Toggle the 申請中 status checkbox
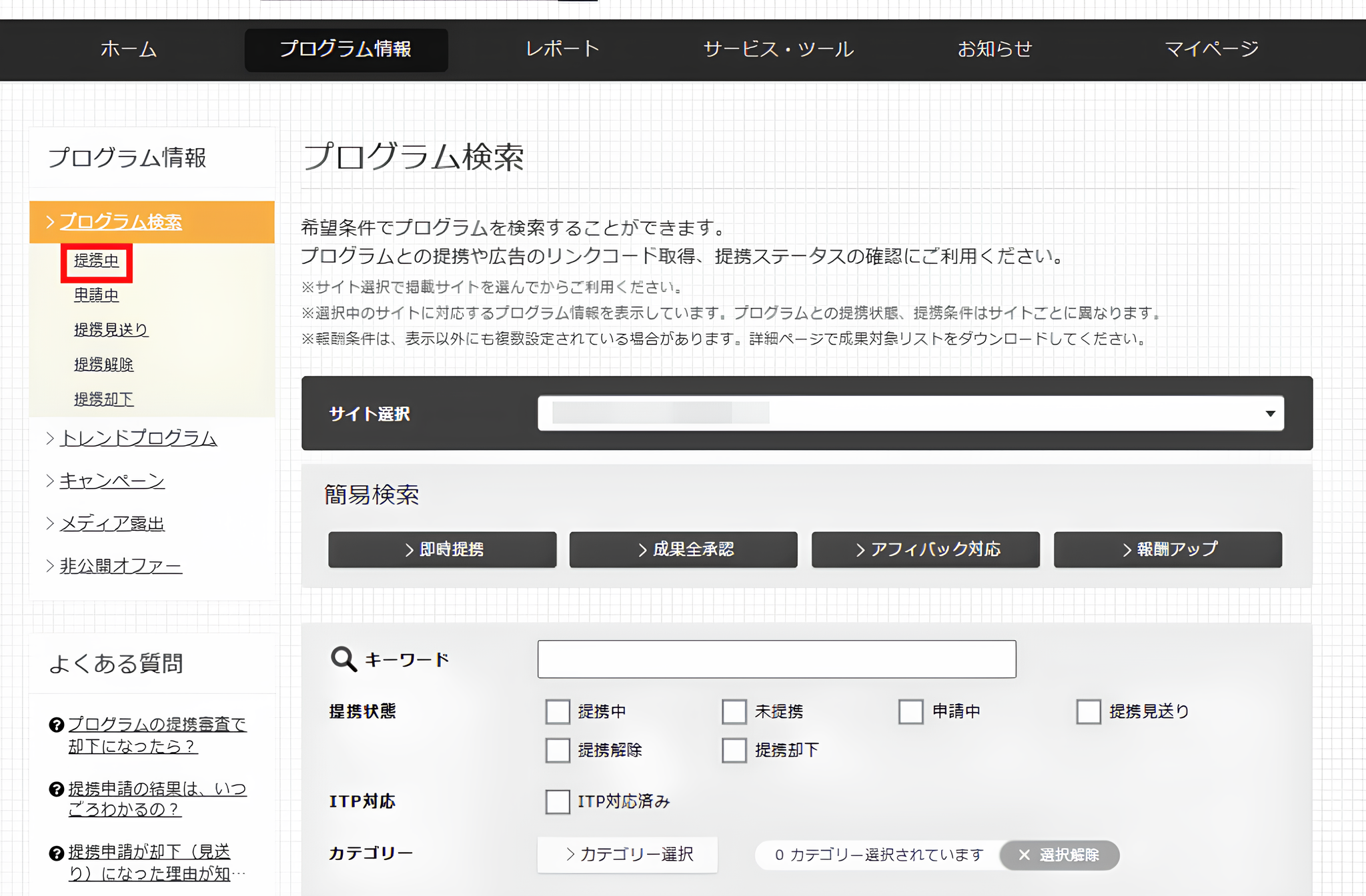Image resolution: width=1366 pixels, height=896 pixels. click(911, 711)
